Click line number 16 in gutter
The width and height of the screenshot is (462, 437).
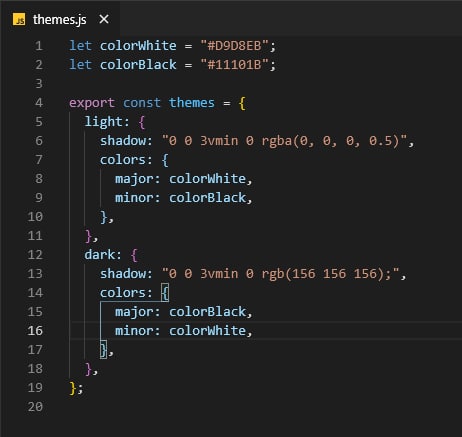[35, 331]
